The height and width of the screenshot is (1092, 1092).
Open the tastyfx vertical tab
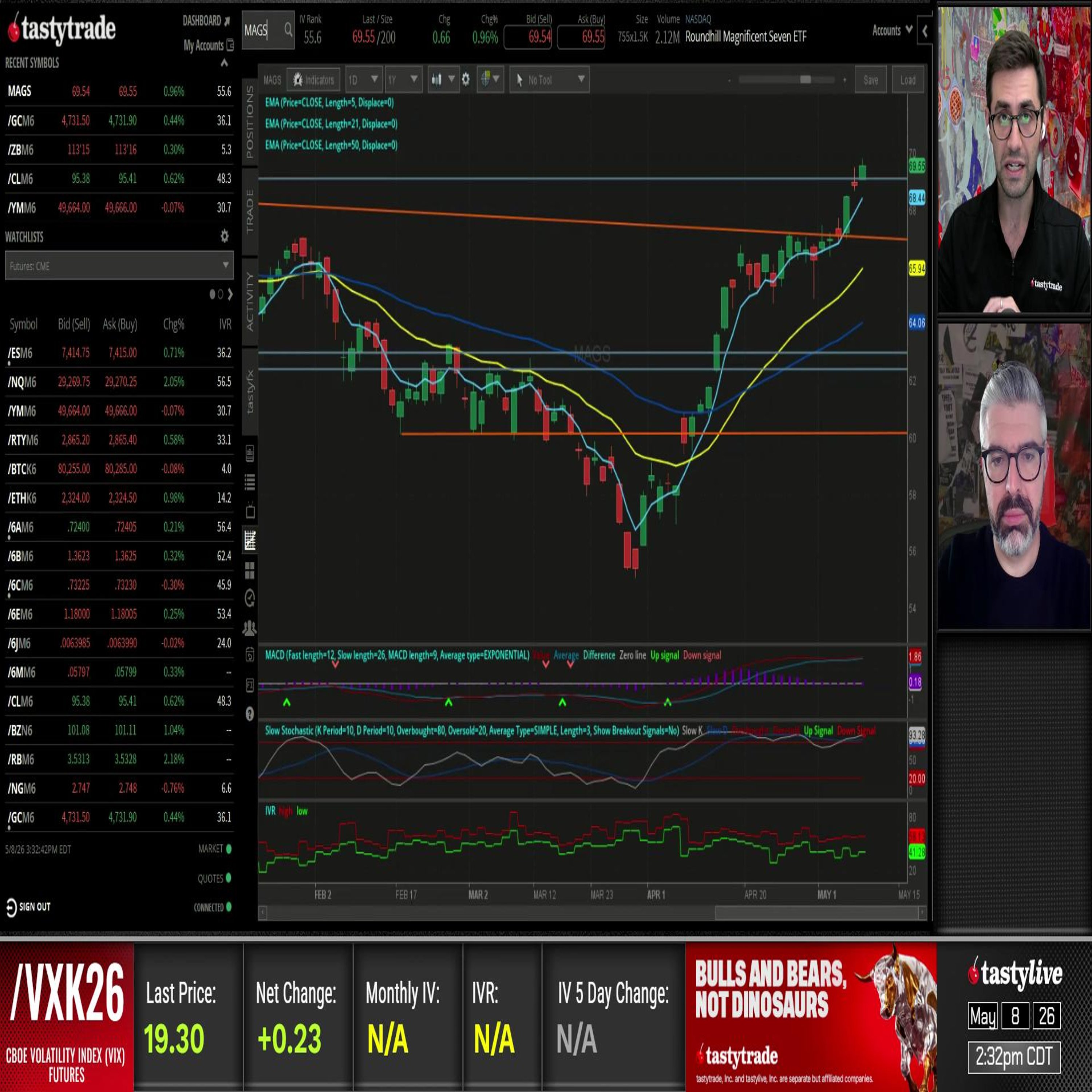tap(250, 391)
